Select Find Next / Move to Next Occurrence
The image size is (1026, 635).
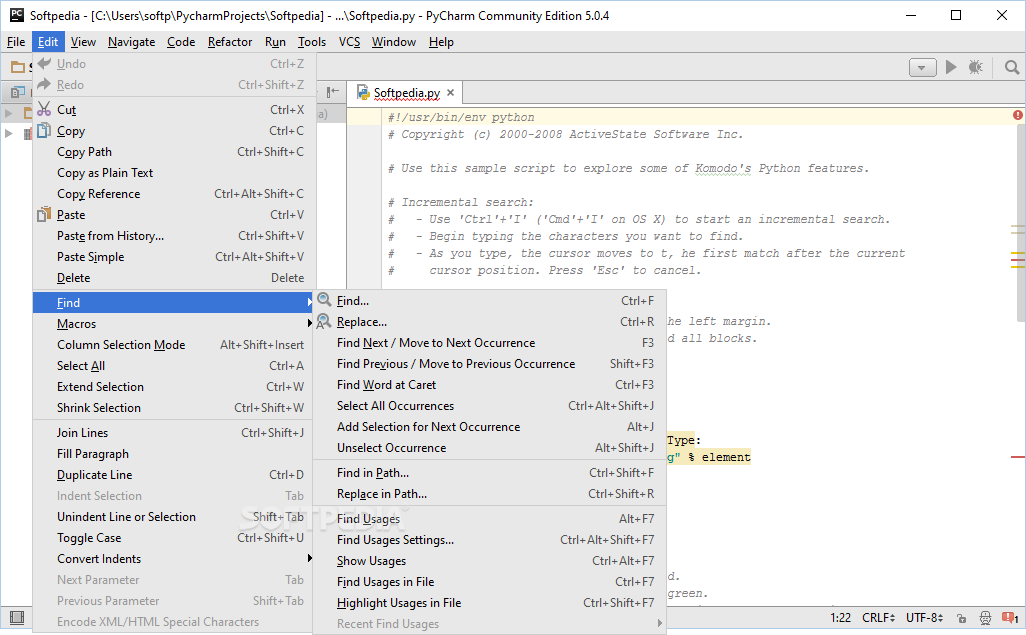(x=489, y=342)
